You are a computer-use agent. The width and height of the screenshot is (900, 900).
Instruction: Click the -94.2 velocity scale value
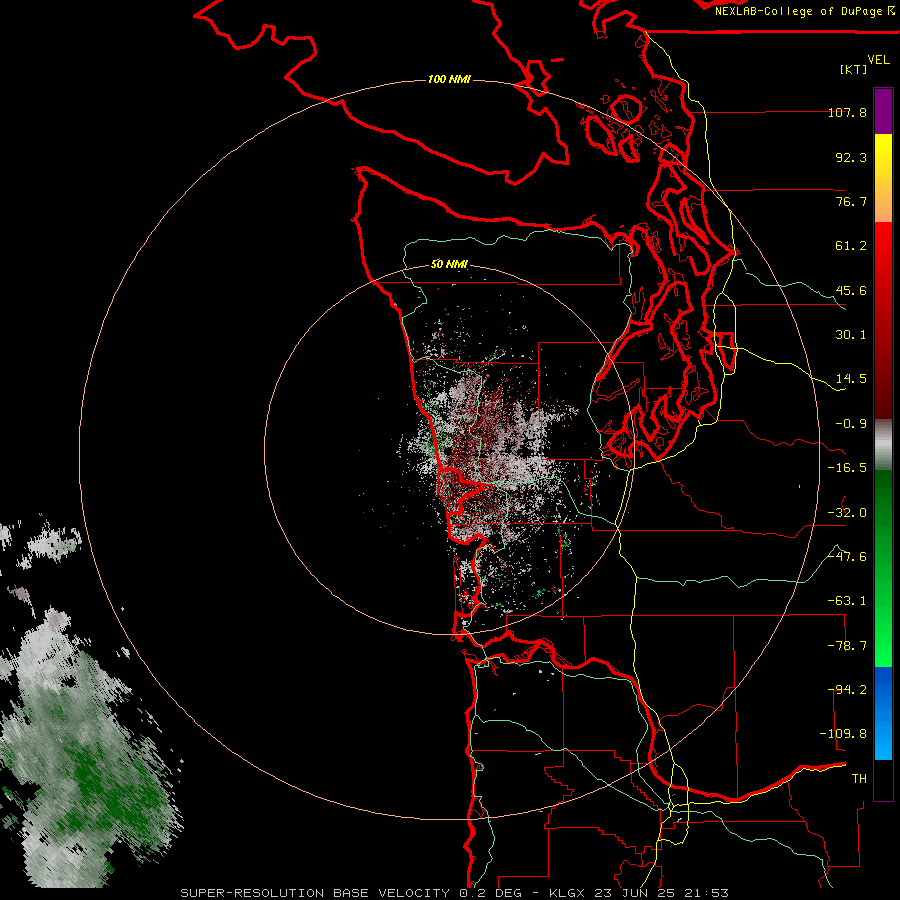(x=847, y=690)
